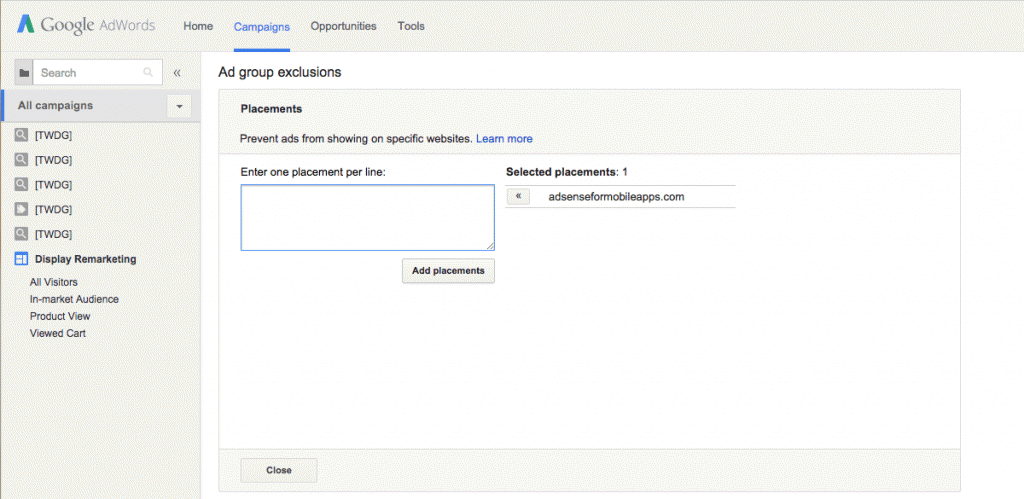Screen dimensions: 1024x499
Task: Click the Add placements button
Action: click(x=448, y=270)
